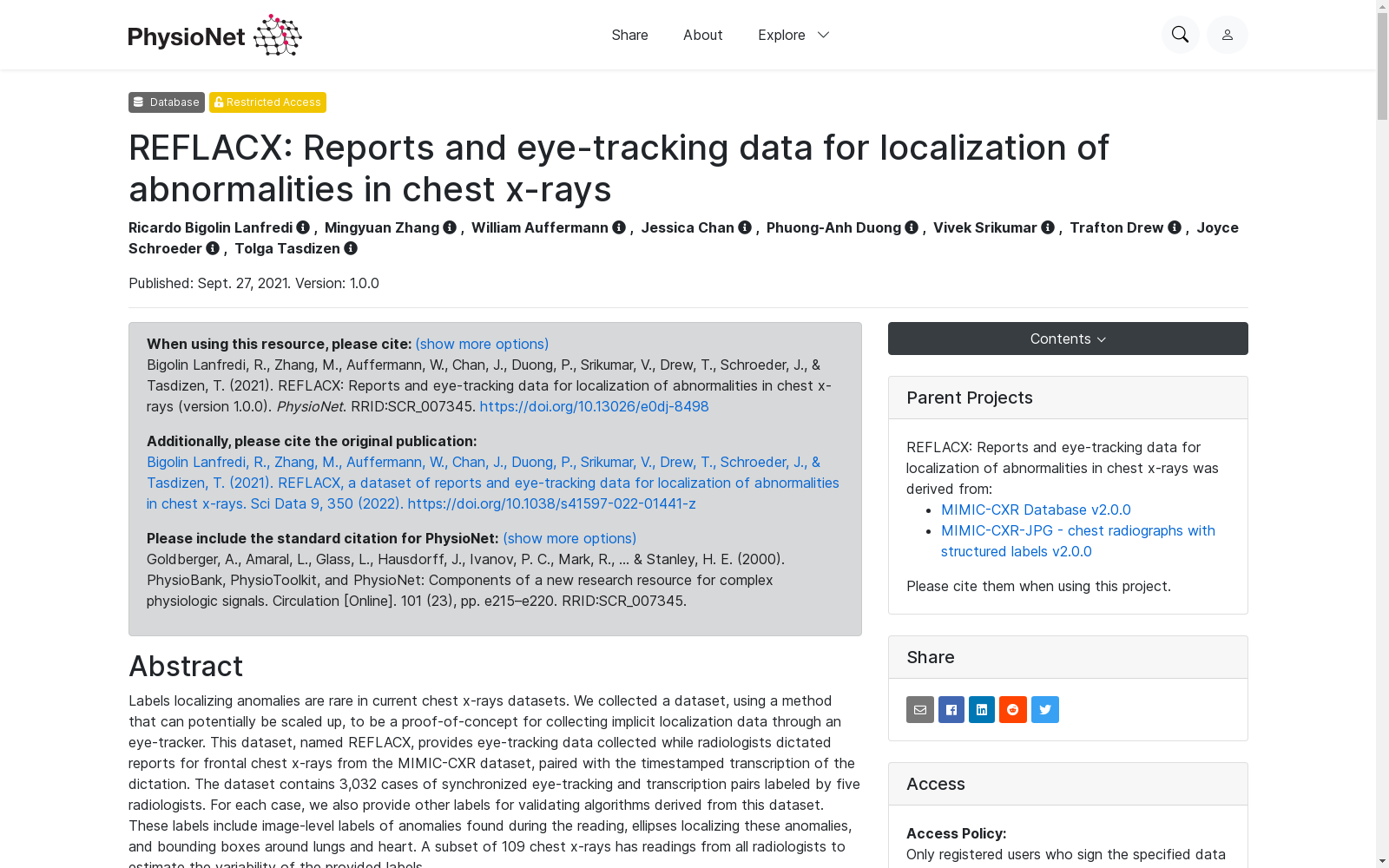Viewport: 1389px width, 868px height.
Task: Click the Restricted Access badge
Action: [x=267, y=102]
